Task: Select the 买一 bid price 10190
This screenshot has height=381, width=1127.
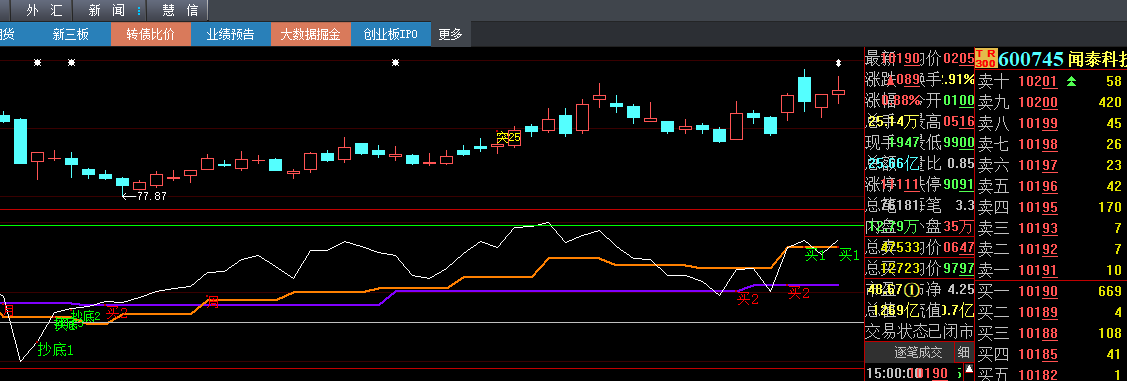Action: [1038, 291]
